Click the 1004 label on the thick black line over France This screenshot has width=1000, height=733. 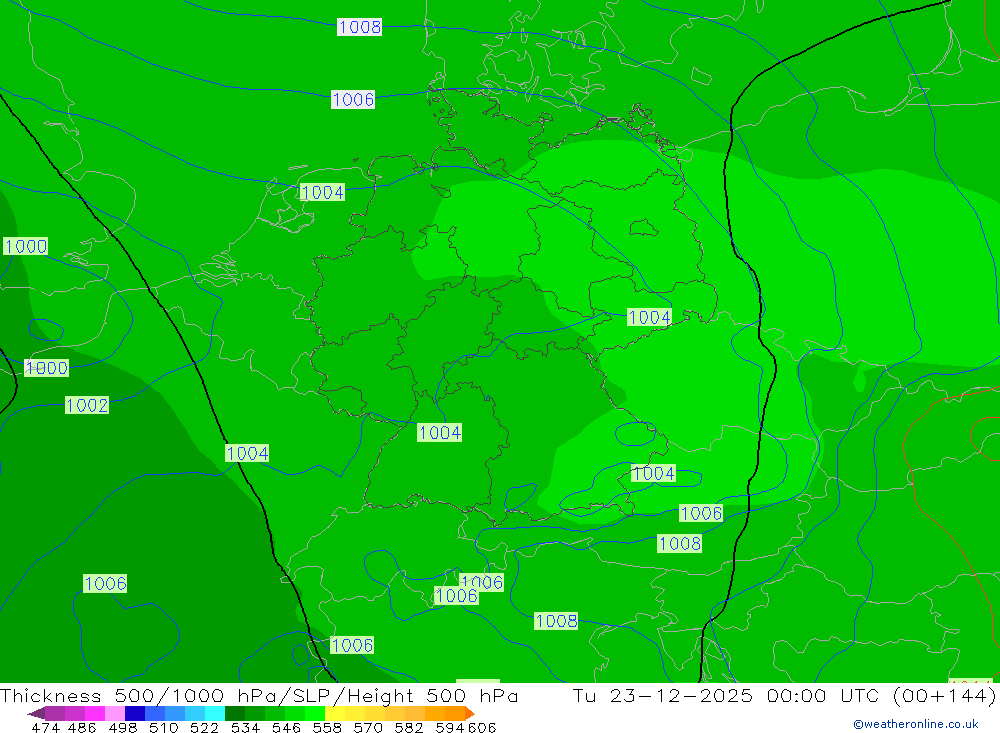pyautogui.click(x=247, y=453)
